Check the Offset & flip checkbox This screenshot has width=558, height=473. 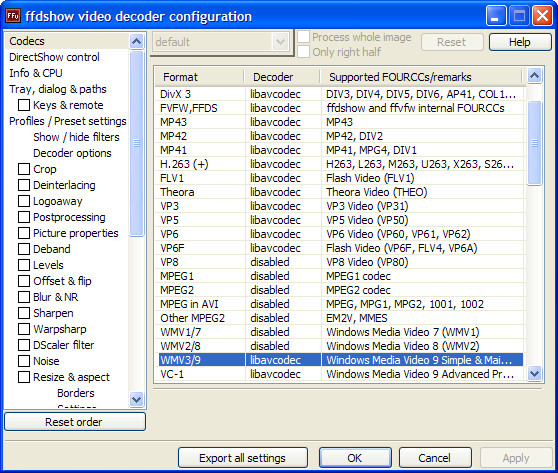24,281
